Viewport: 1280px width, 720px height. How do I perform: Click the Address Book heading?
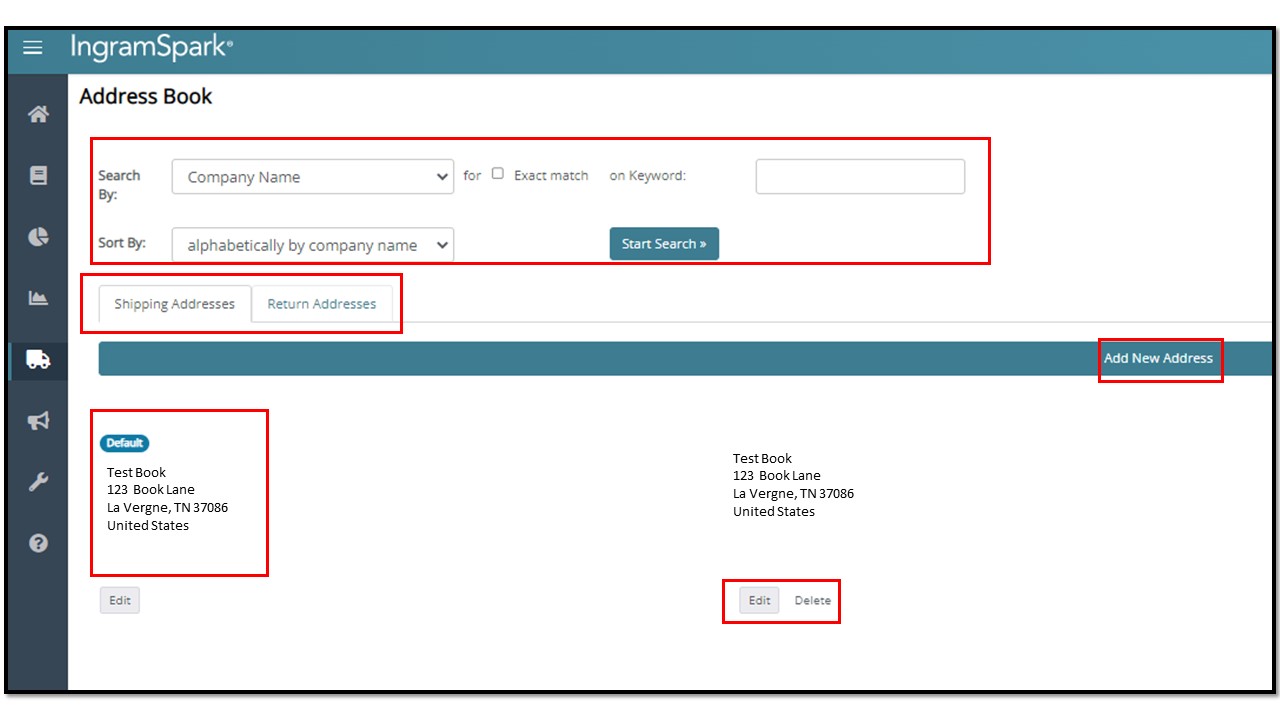[146, 97]
